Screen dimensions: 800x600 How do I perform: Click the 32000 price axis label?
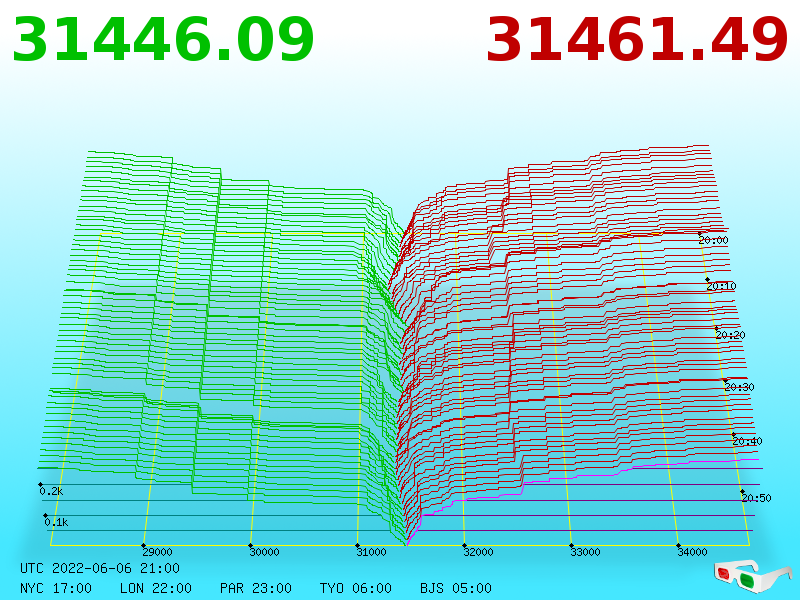click(478, 552)
